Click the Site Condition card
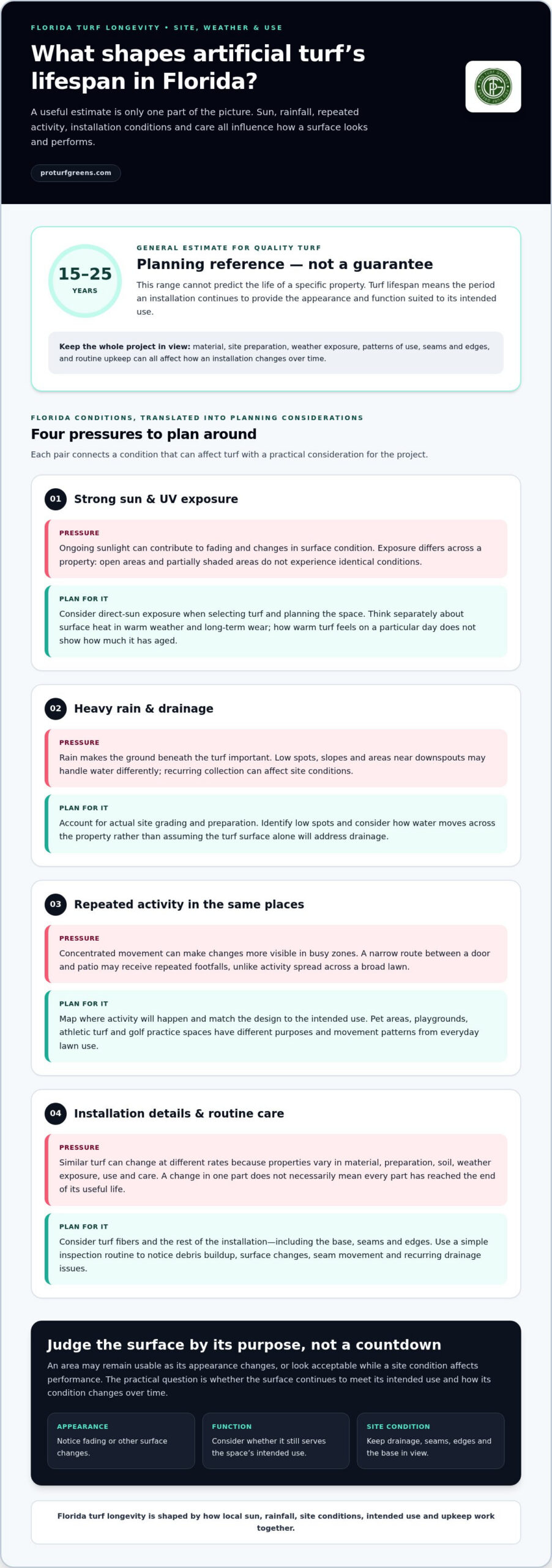The image size is (552, 1568). 431,1440
